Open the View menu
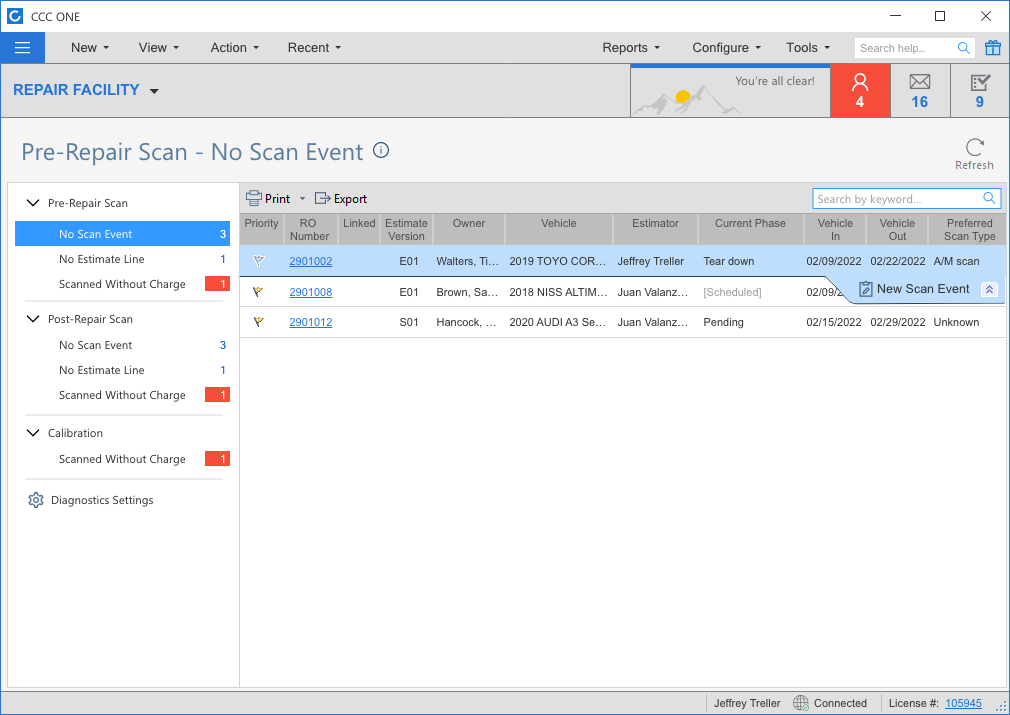This screenshot has height=715, width=1010. click(158, 48)
